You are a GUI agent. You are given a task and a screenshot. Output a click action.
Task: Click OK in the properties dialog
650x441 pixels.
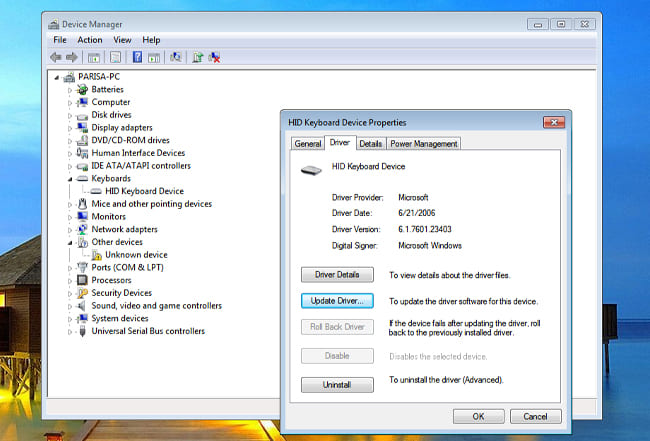coord(478,417)
